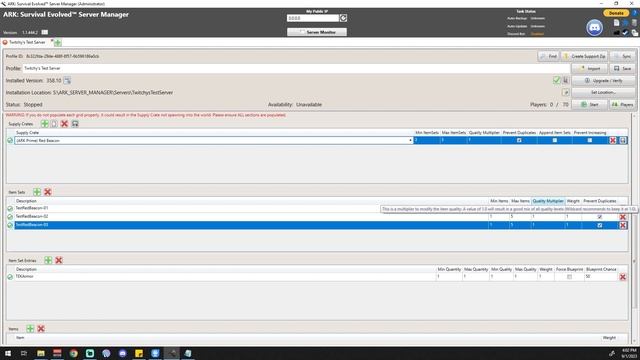Click the taskbar clock

[629, 353]
